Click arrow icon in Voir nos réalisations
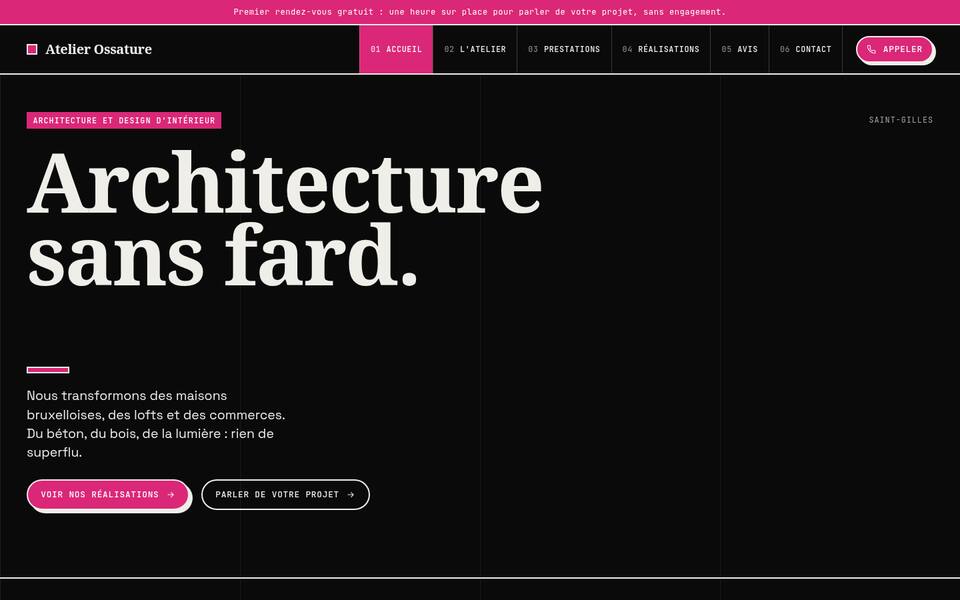 [171, 495]
